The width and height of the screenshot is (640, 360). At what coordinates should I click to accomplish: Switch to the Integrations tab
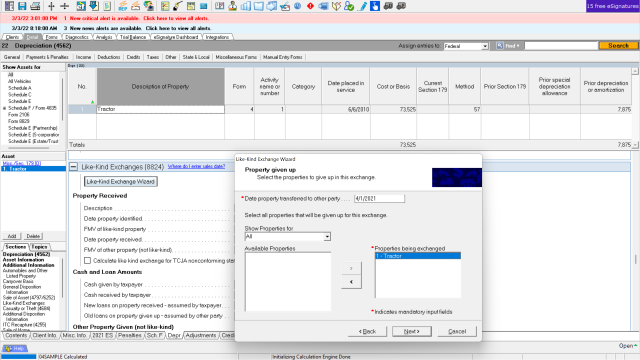[x=217, y=37]
